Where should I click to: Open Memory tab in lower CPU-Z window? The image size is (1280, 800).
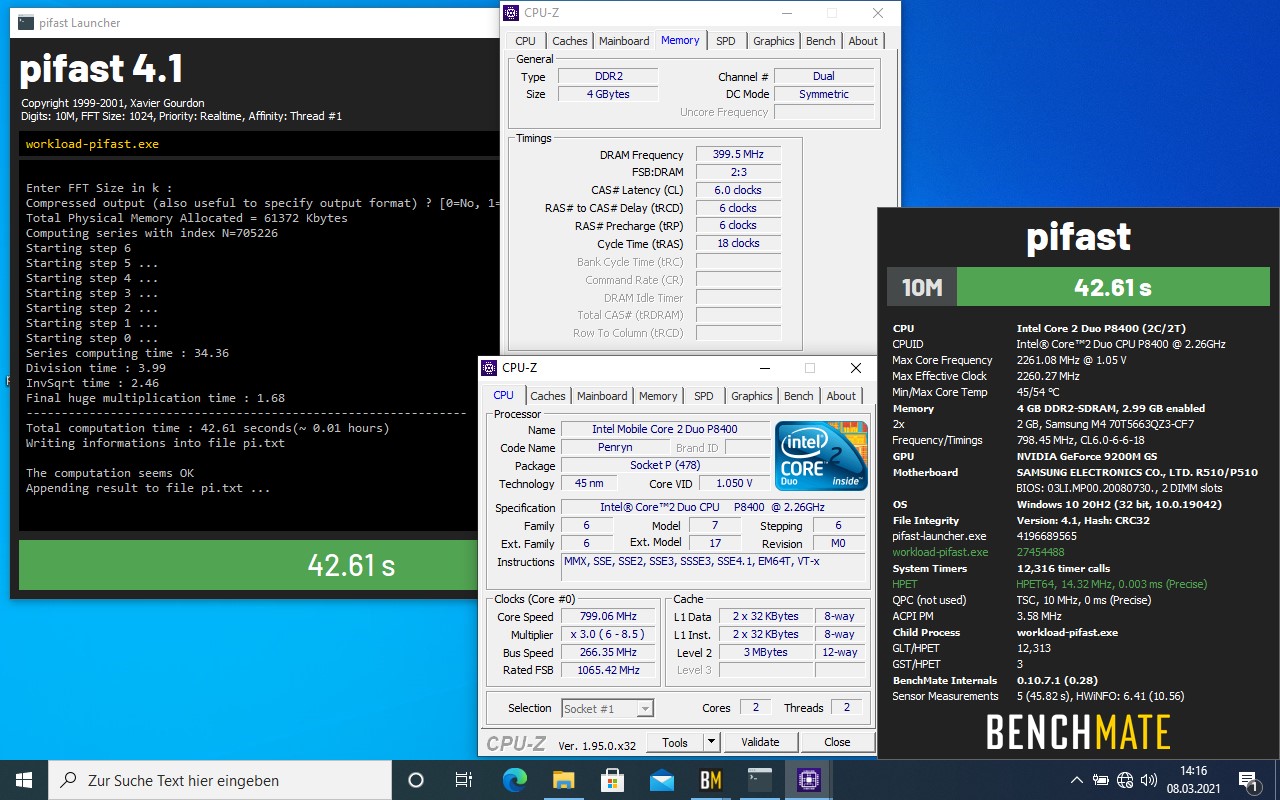(658, 396)
